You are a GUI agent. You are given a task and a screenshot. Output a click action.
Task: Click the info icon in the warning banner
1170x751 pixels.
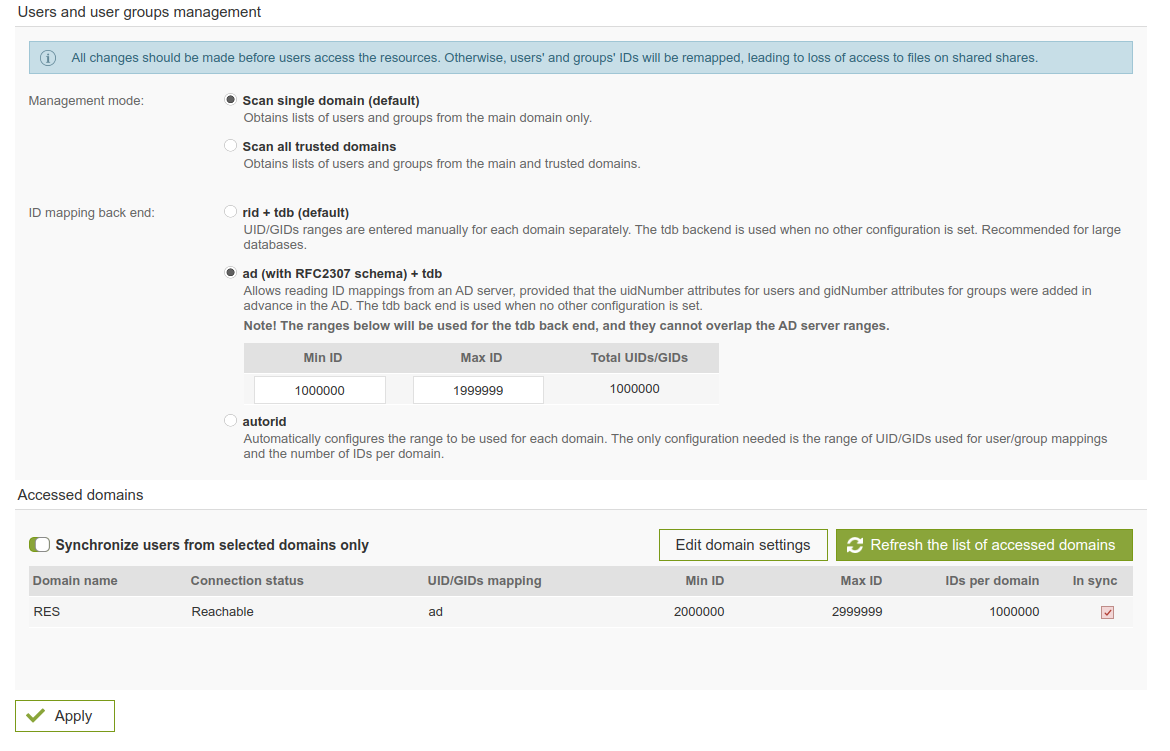coord(48,58)
